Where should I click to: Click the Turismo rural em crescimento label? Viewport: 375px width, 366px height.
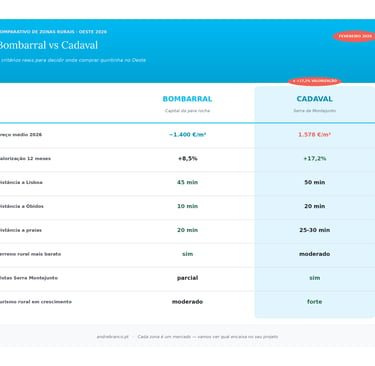[35, 302]
